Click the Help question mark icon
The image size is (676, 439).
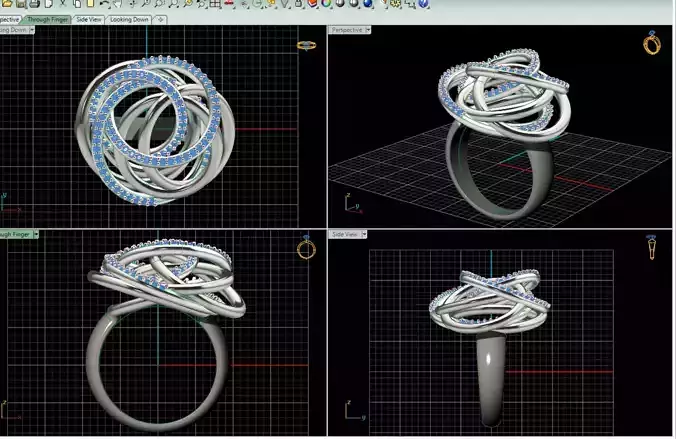pos(423,4)
